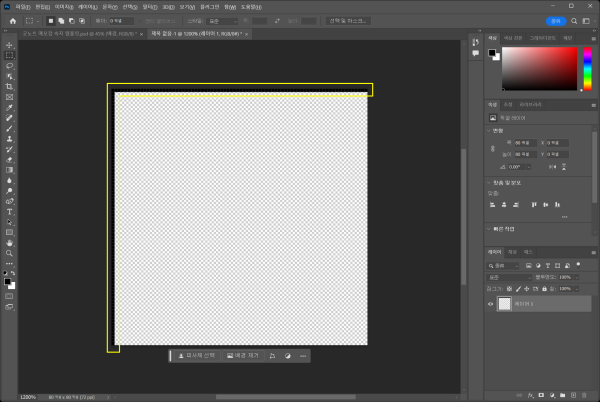The image size is (600, 402).
Task: Open the 스타일 dropdown in options bar
Action: click(x=222, y=21)
